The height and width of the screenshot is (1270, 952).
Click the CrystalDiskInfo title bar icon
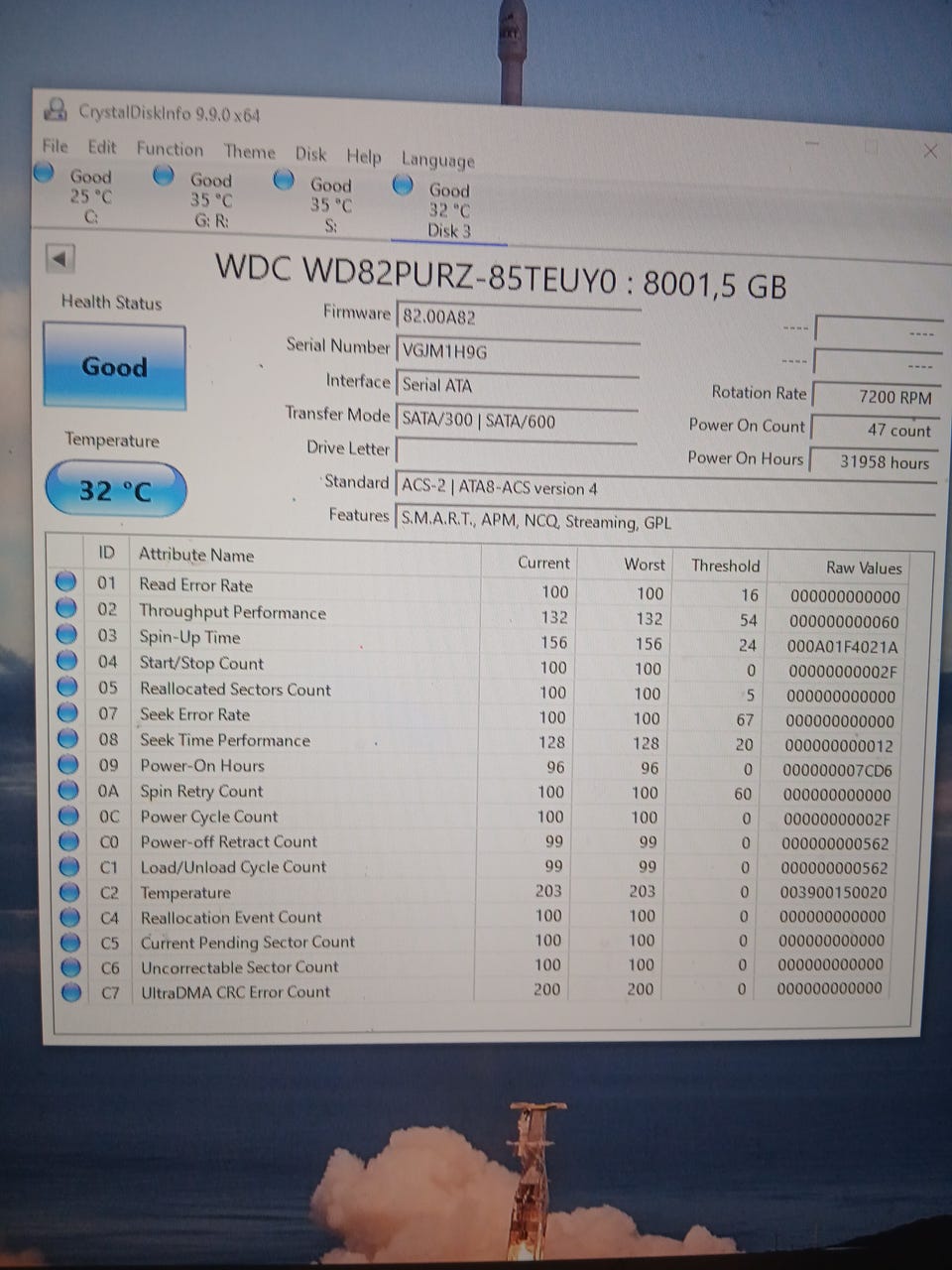coord(57,109)
